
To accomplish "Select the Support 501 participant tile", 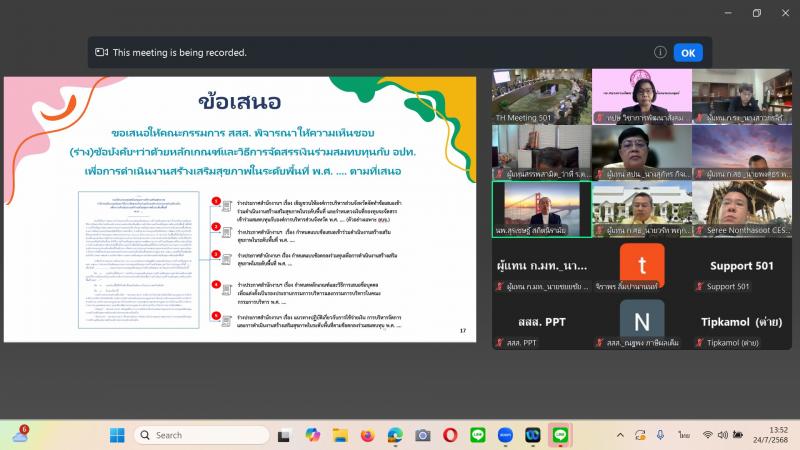I will 742,265.
